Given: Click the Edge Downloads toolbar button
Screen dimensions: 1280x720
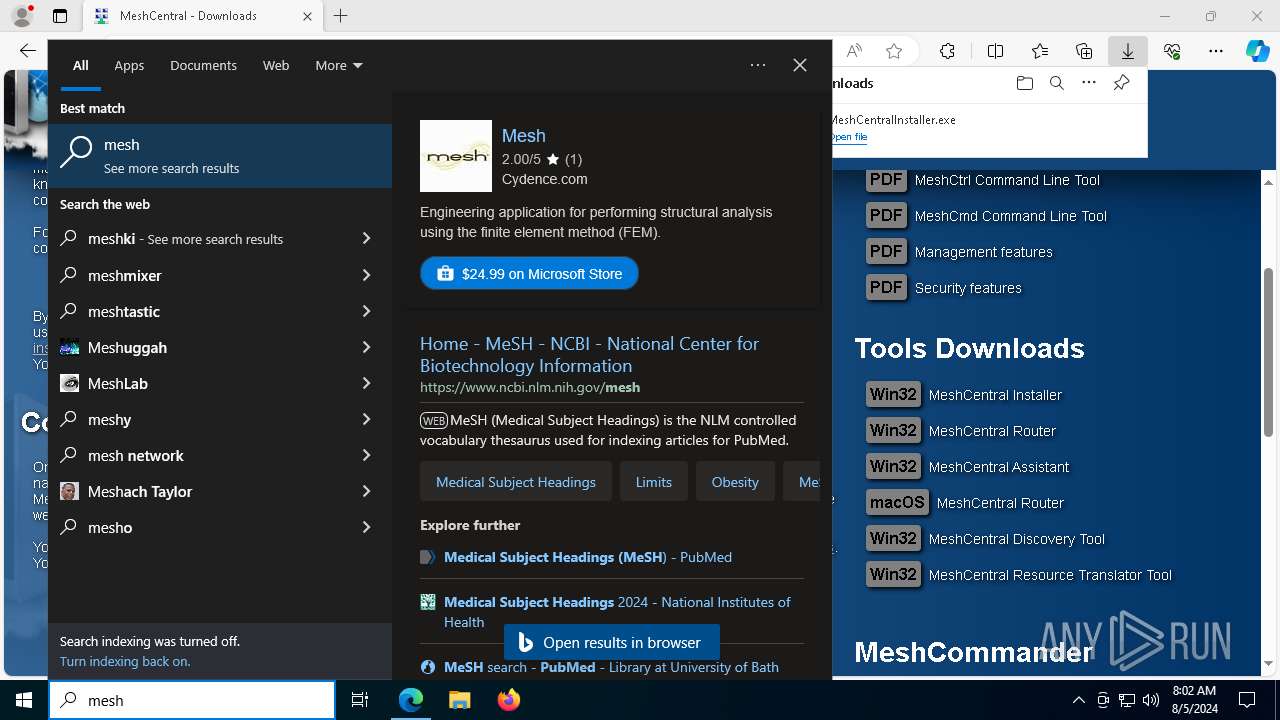Looking at the screenshot, I should tap(1127, 51).
